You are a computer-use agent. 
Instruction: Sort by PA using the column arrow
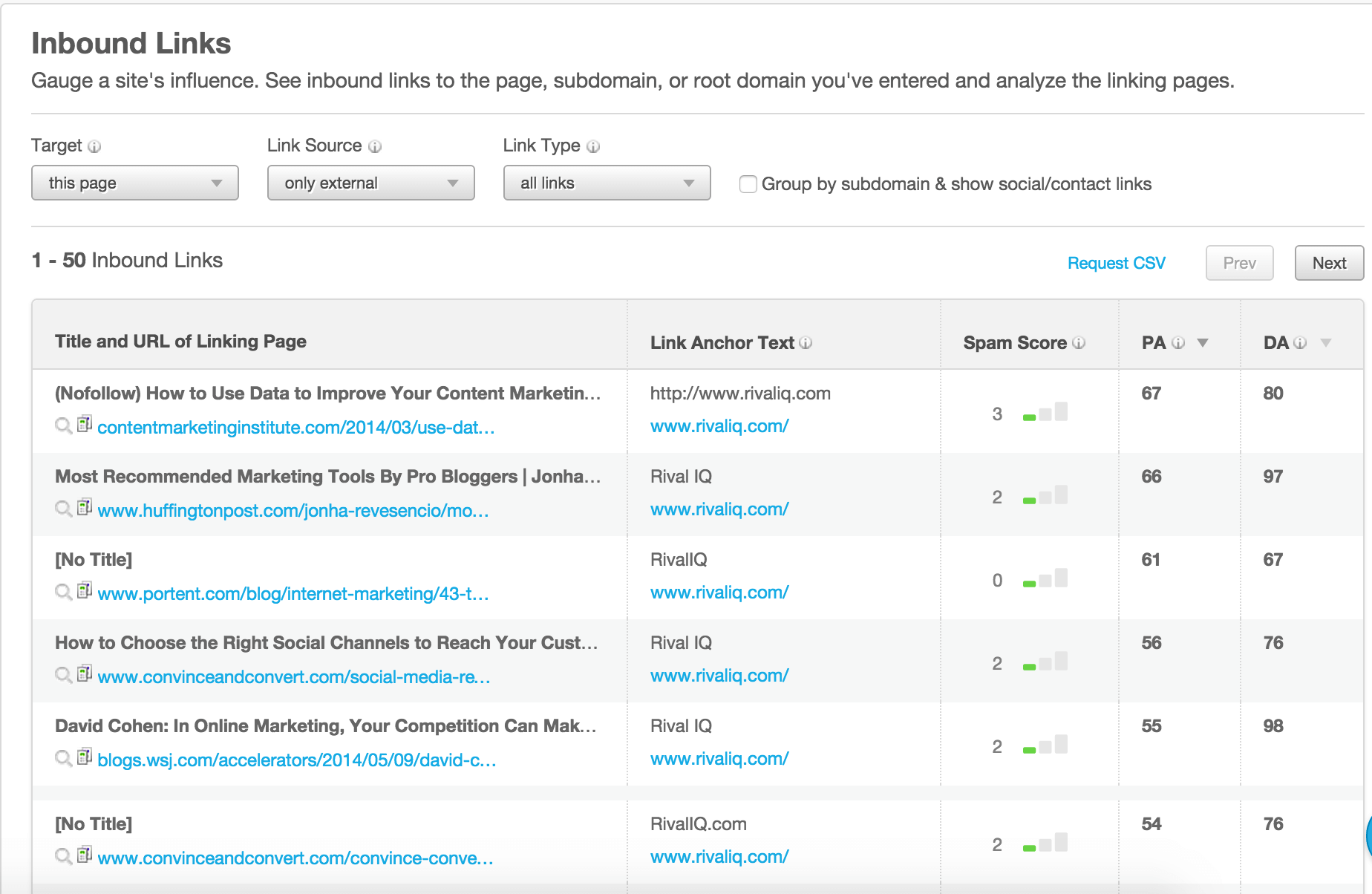1203,343
